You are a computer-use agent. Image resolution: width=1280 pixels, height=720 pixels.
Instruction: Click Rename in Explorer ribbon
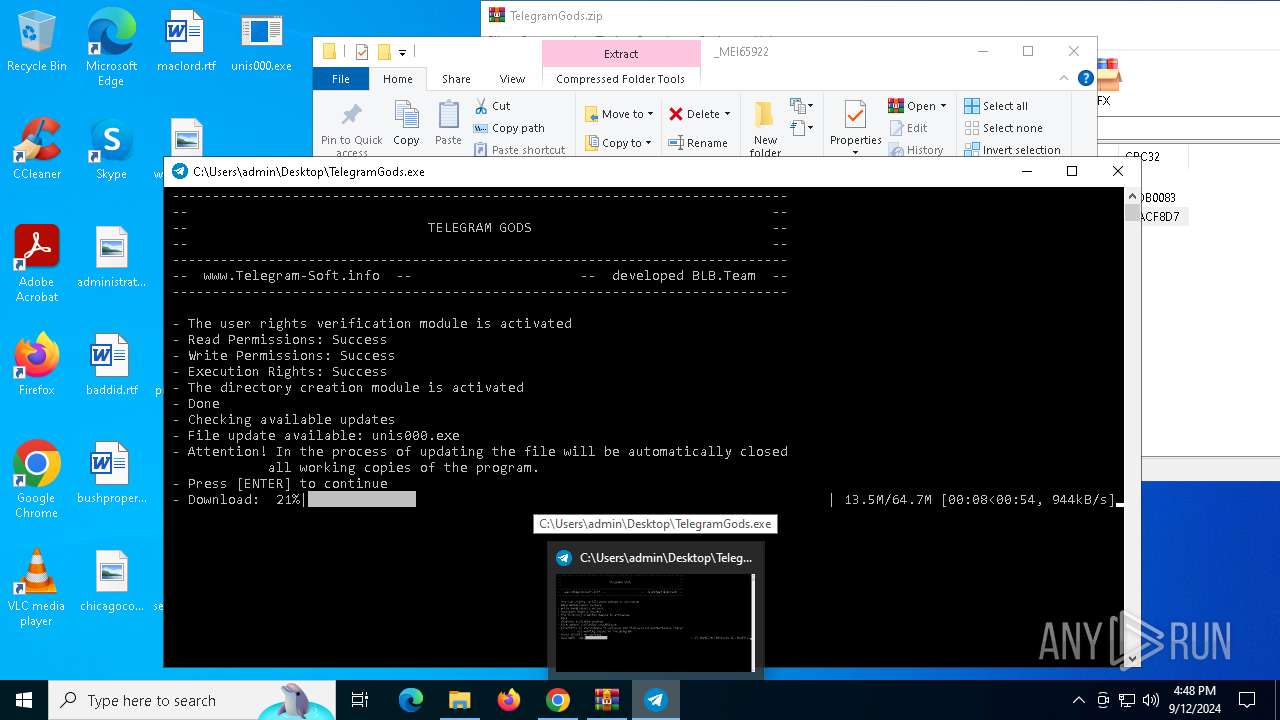pyautogui.click(x=699, y=143)
